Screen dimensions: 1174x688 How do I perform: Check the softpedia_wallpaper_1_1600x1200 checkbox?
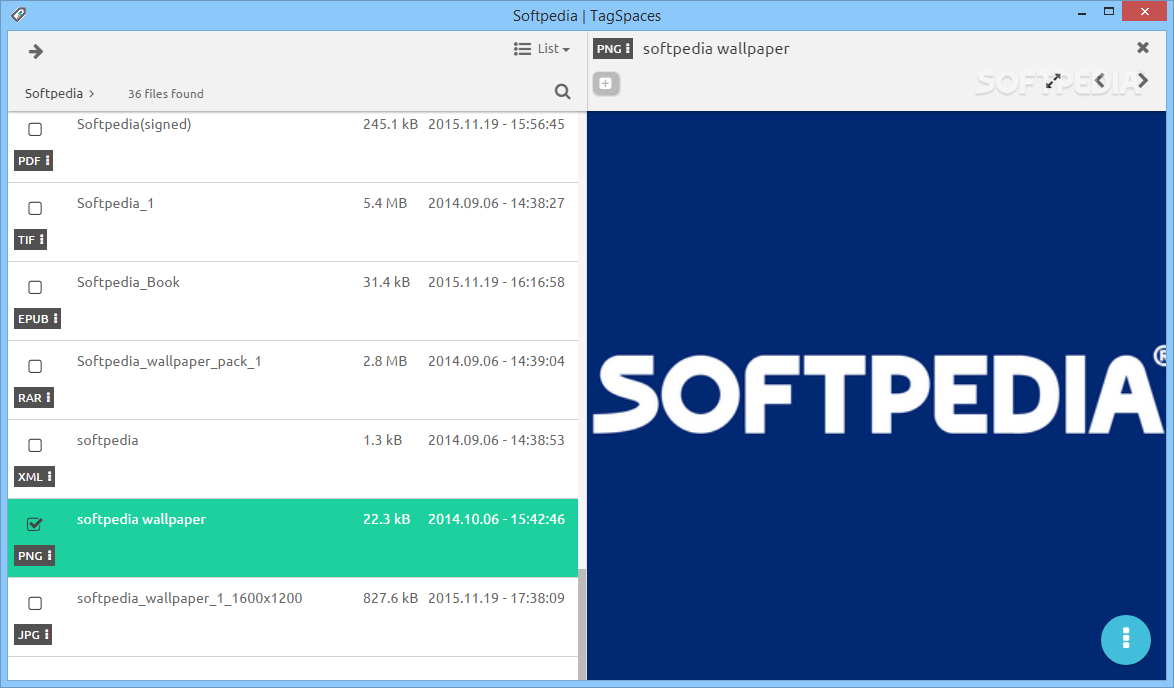[x=34, y=603]
